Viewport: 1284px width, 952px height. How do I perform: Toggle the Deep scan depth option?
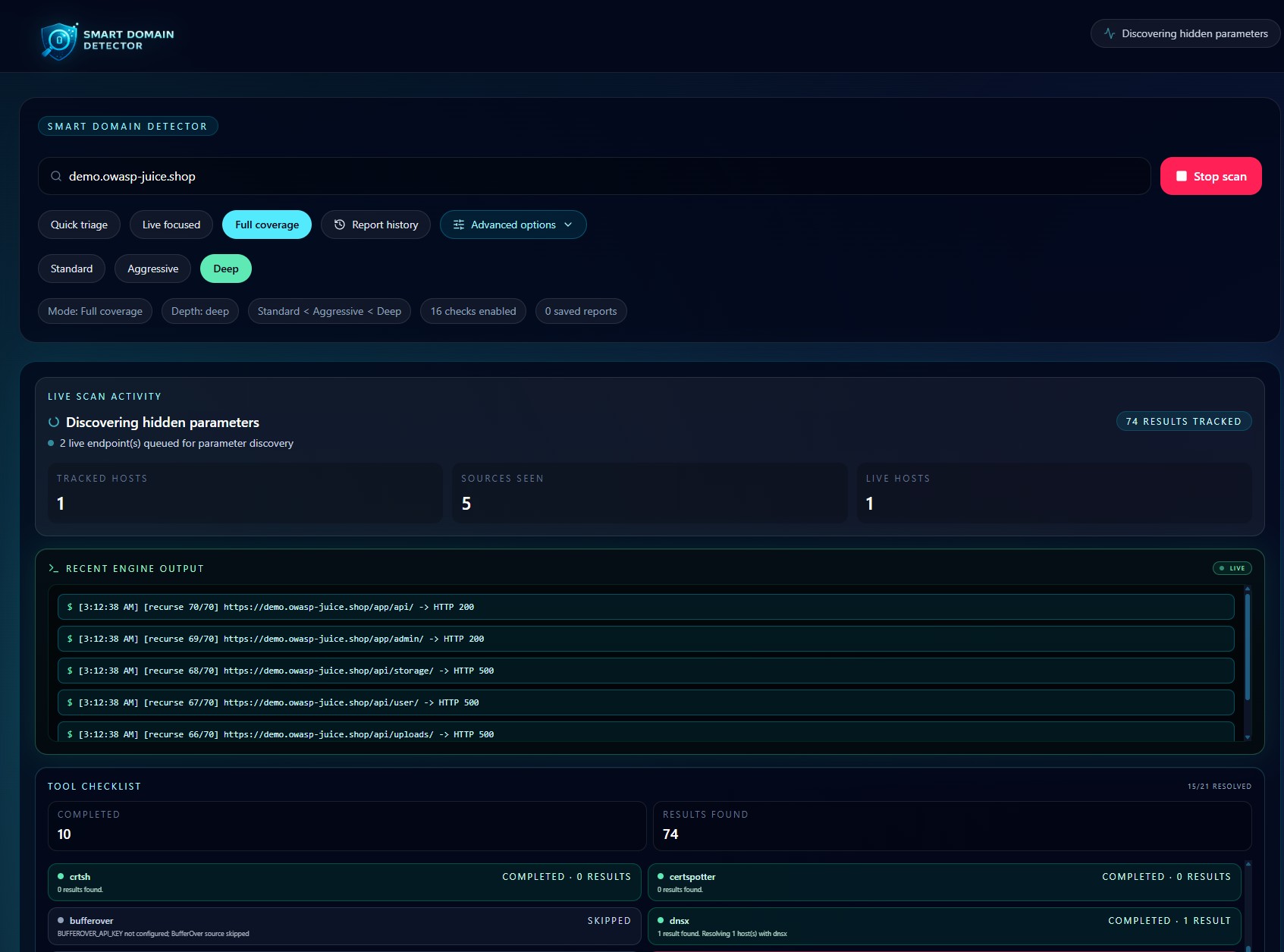point(225,268)
